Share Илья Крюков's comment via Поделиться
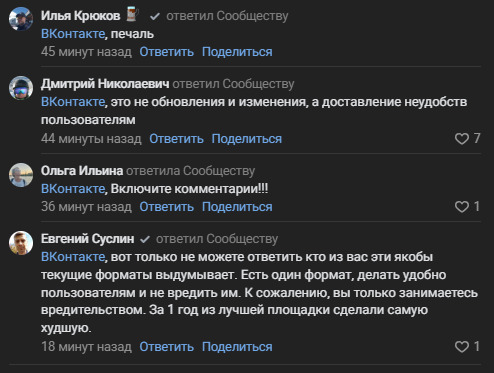 237,52
